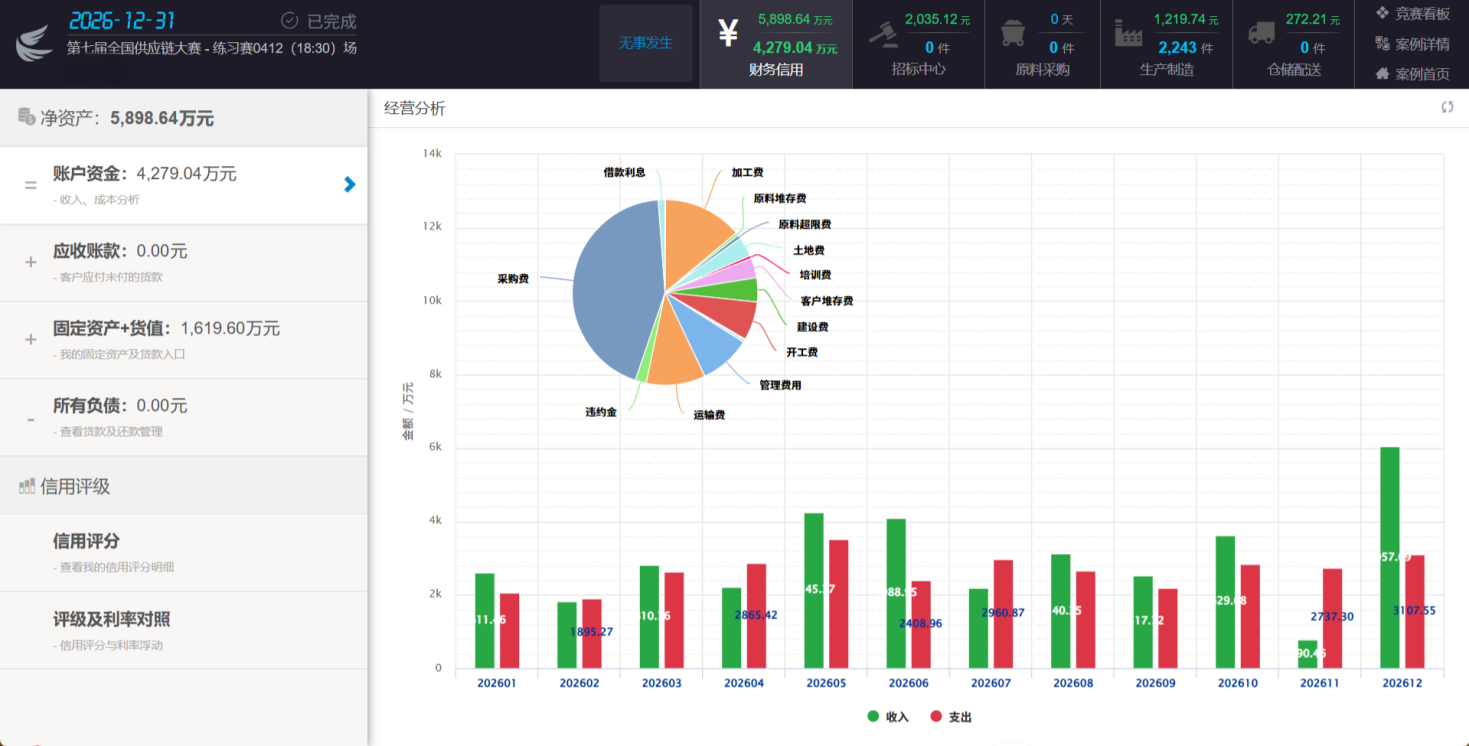Screen dimensions: 1469x746
Task: Click the 无事发生 event box
Action: click(646, 43)
